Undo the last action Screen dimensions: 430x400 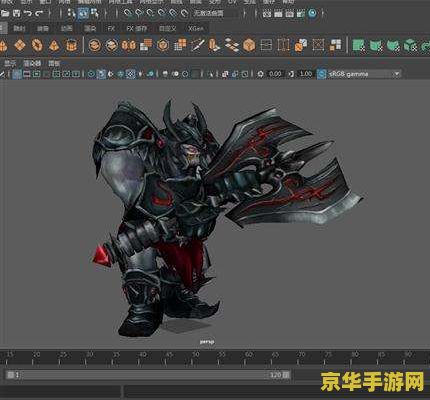[28, 14]
